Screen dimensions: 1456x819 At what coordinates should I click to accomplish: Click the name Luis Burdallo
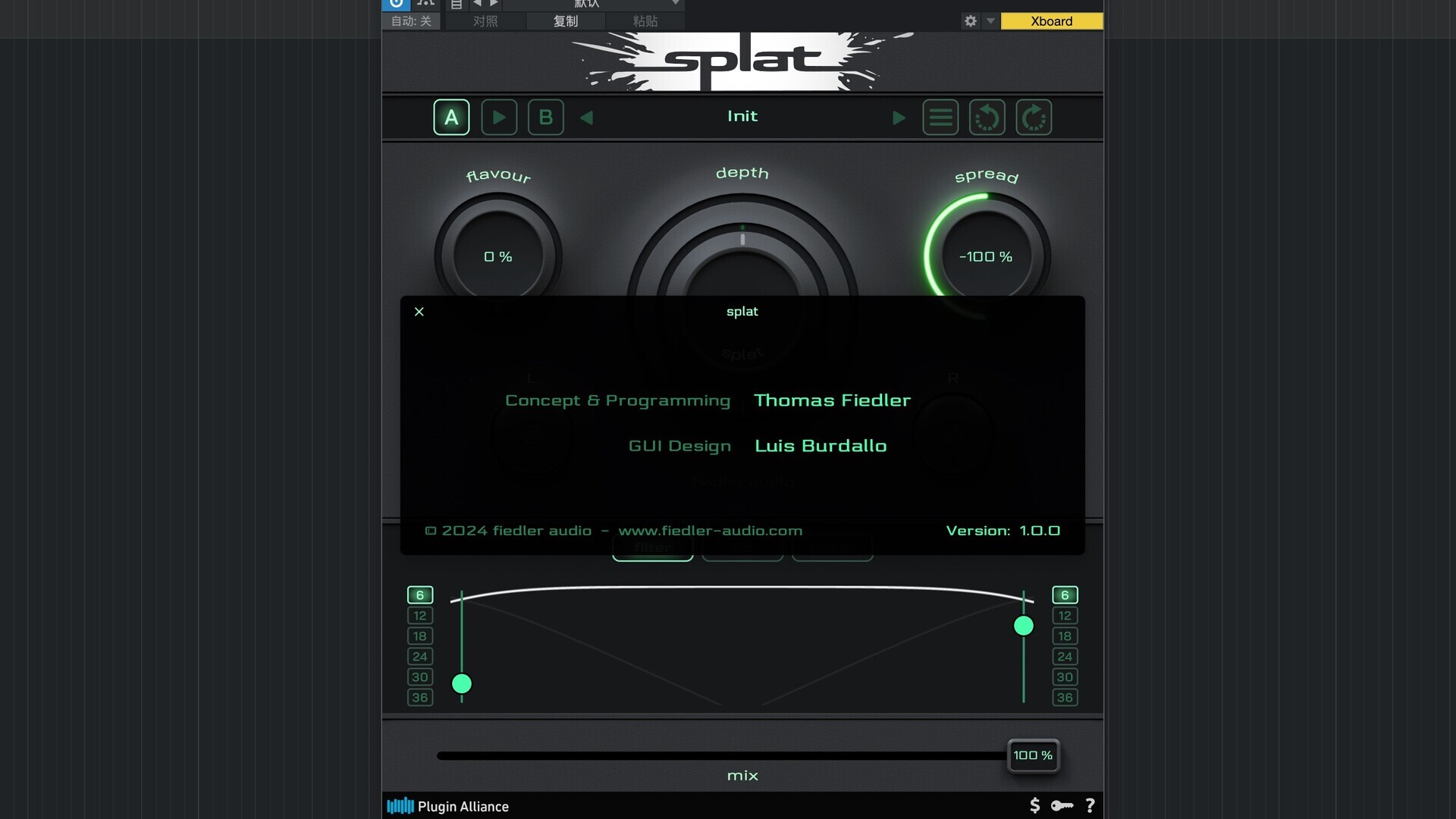coord(821,446)
